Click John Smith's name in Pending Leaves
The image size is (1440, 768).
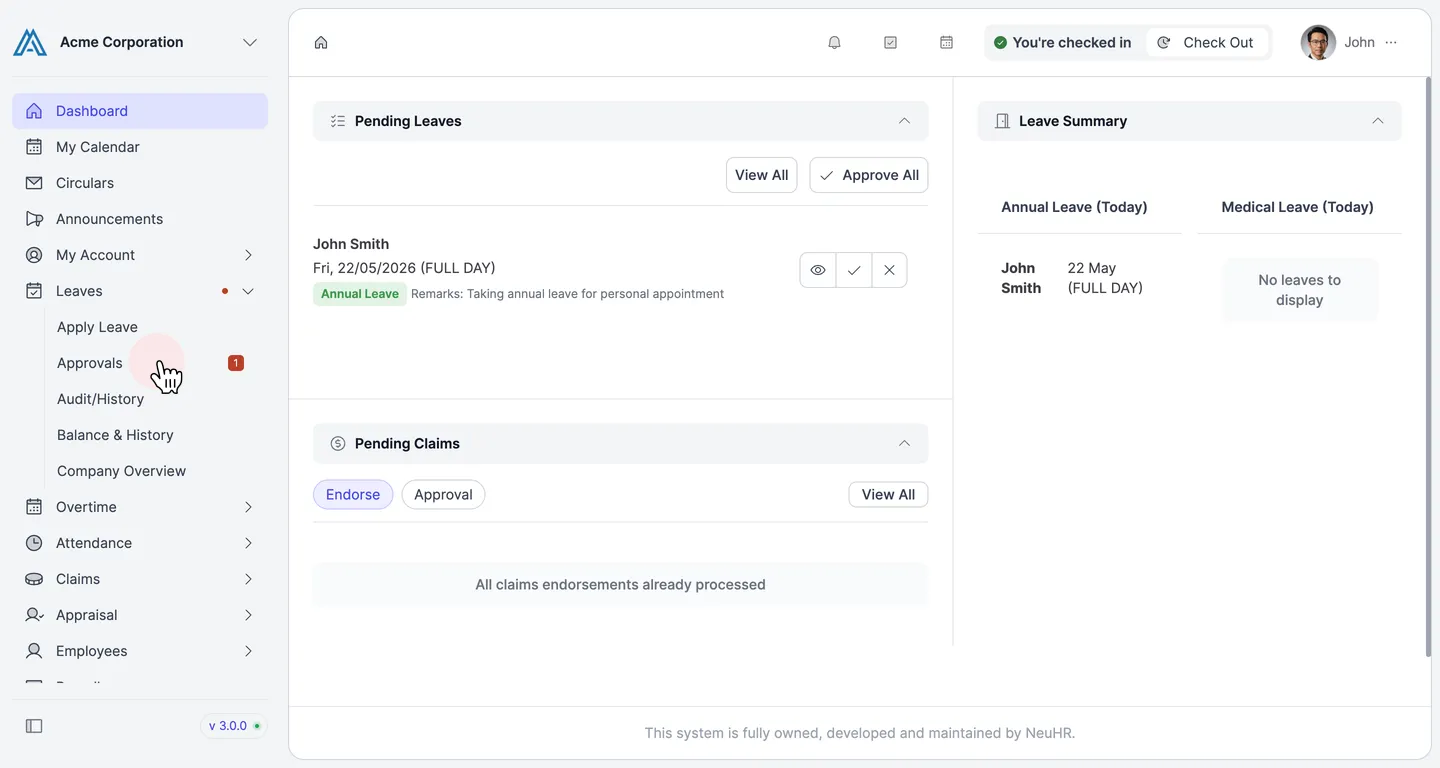click(x=351, y=244)
